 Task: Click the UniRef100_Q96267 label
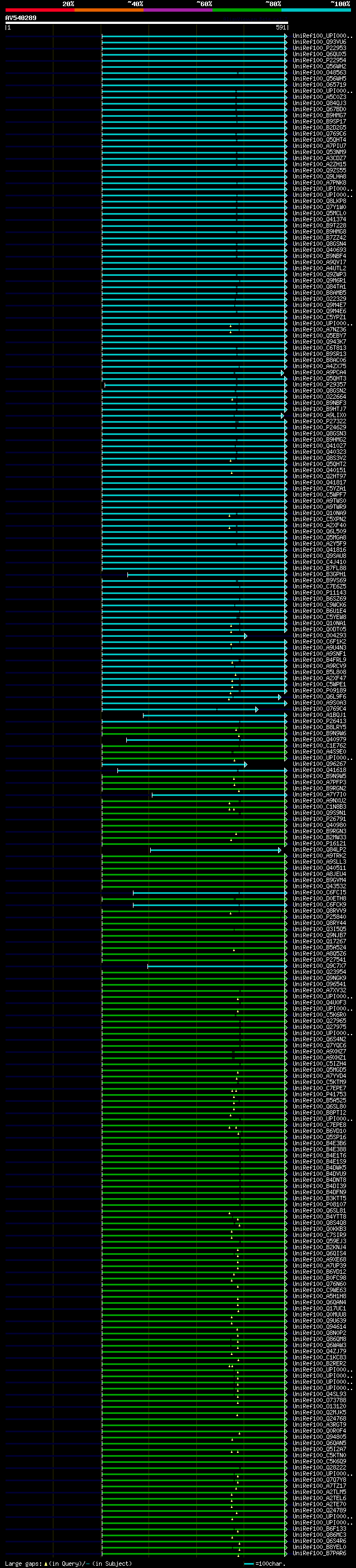click(x=319, y=764)
